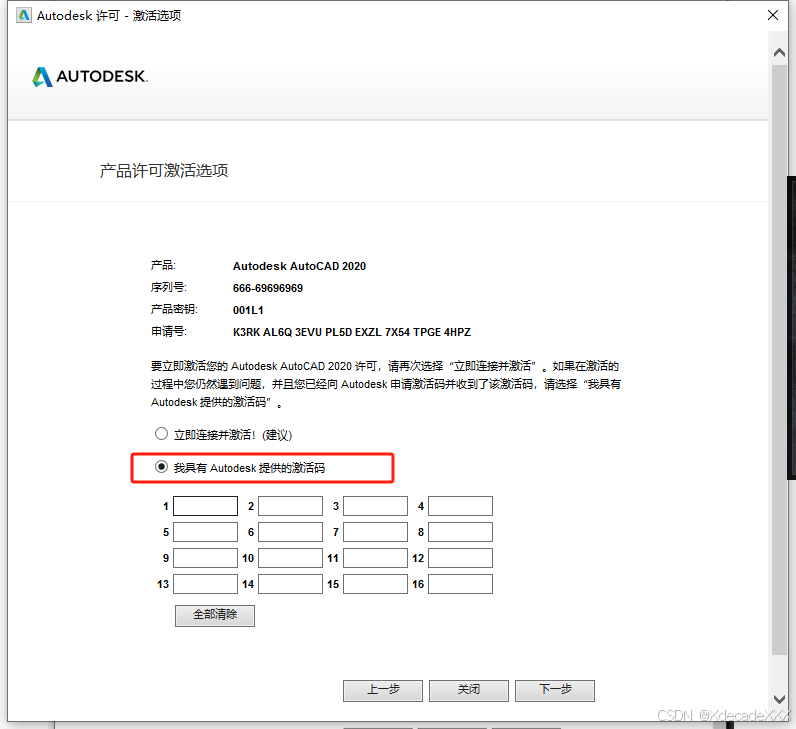796x729 pixels.
Task: Click activation code field 1
Action: (206, 506)
